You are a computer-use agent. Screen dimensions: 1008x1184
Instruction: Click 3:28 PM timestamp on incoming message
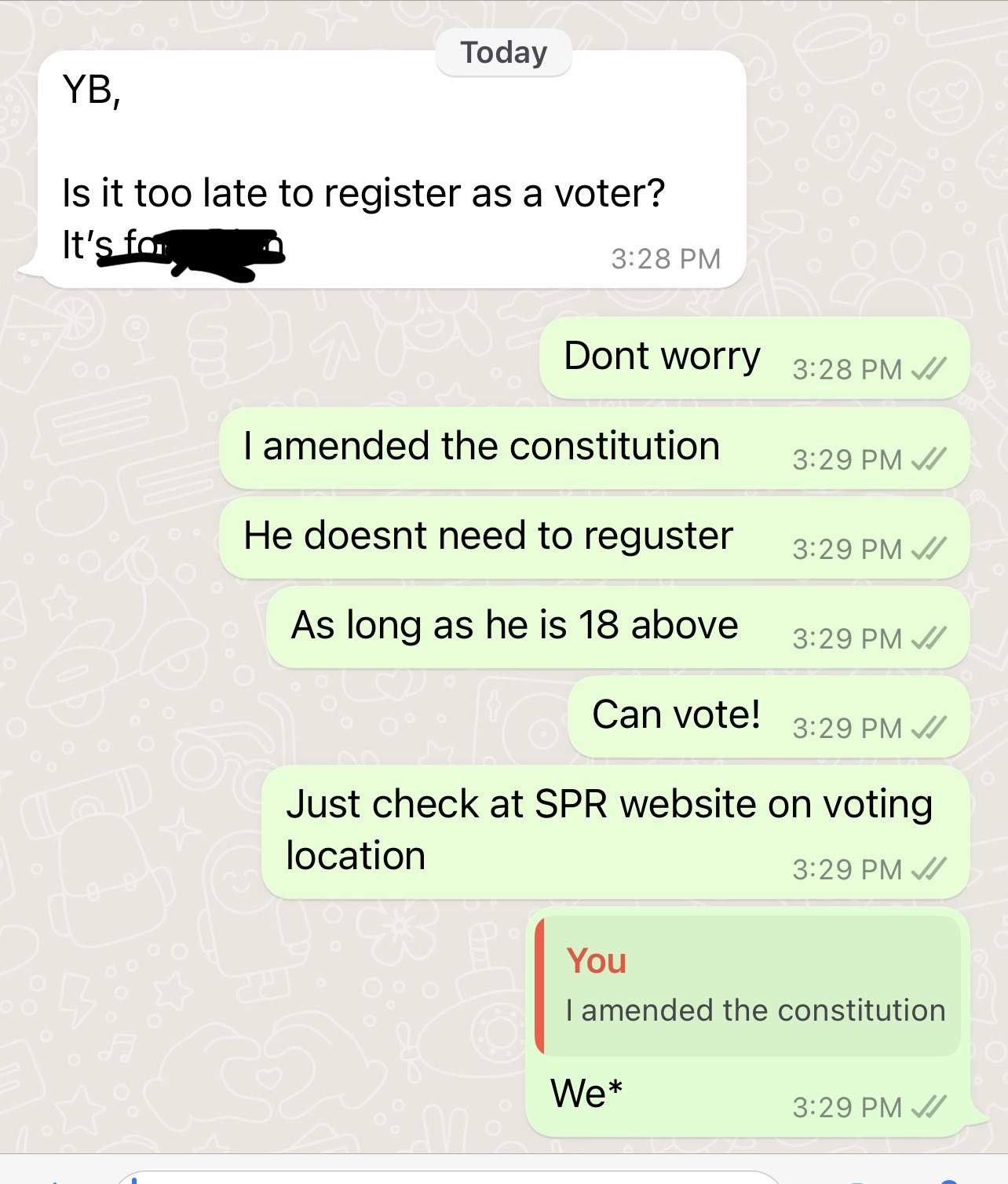point(666,258)
